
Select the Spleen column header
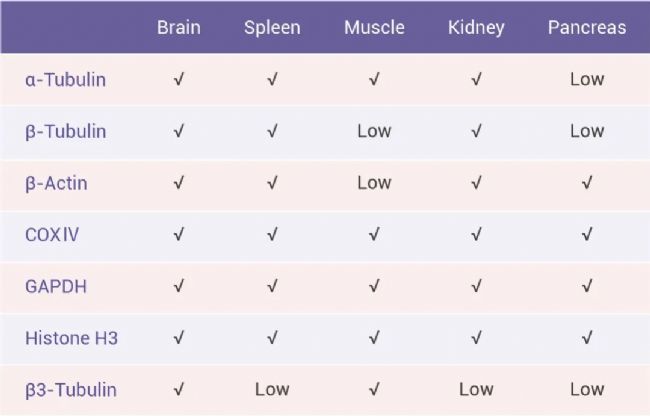pos(272,27)
